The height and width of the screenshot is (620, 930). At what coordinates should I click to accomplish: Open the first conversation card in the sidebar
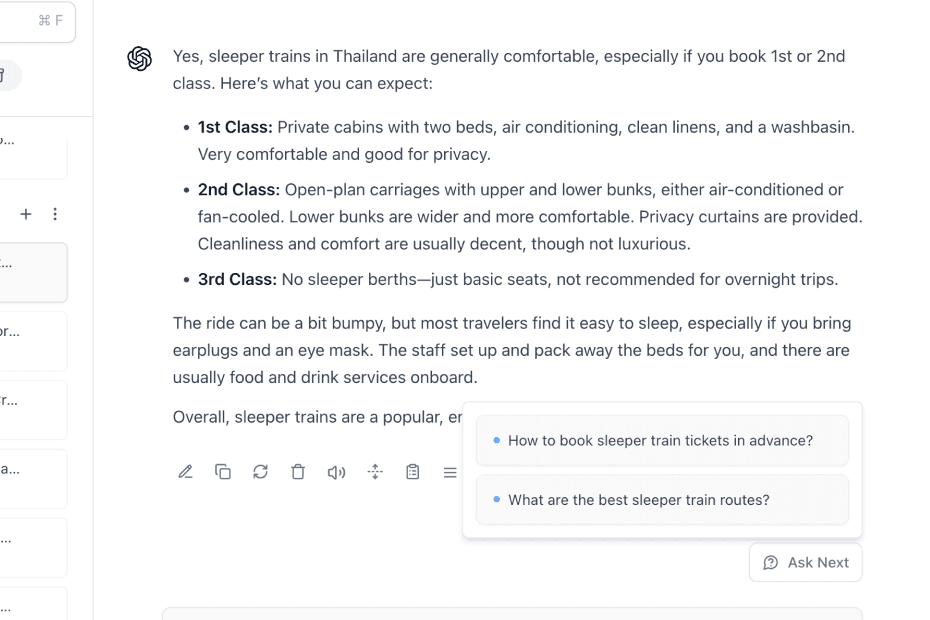[x=32, y=150]
